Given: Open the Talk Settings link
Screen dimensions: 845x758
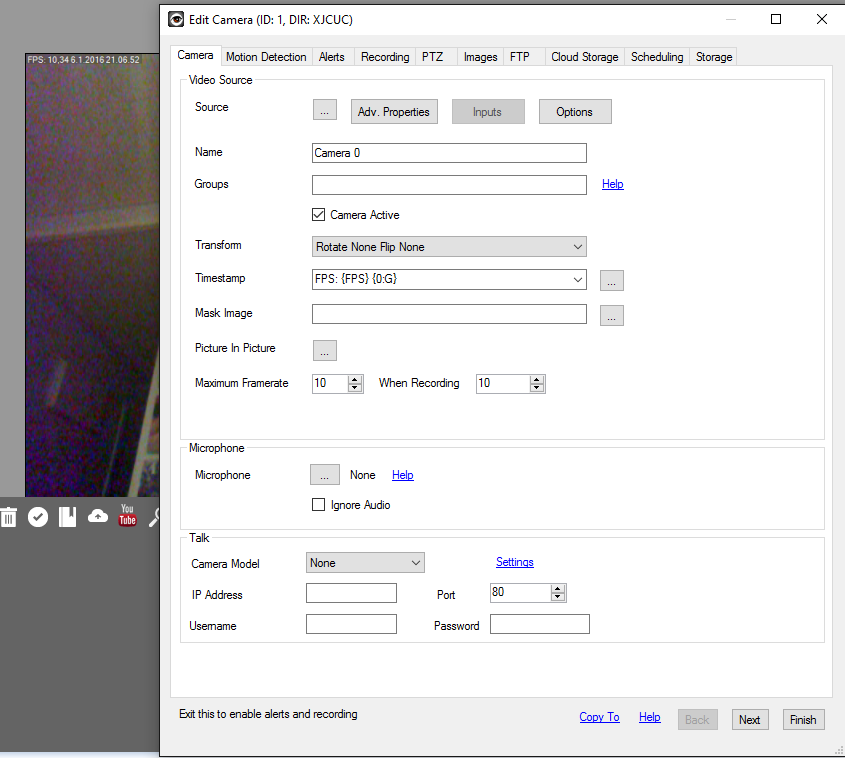Looking at the screenshot, I should pyautogui.click(x=514, y=562).
